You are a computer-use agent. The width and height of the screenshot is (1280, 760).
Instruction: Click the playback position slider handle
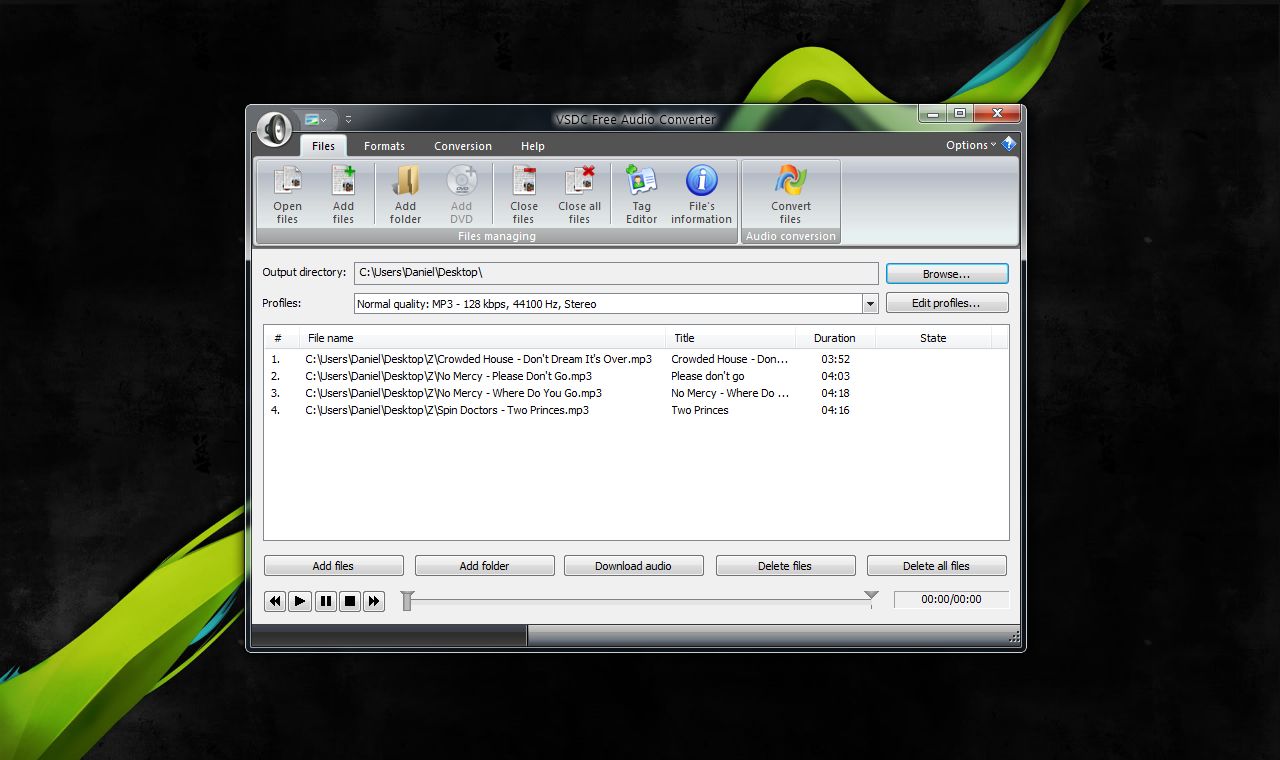(407, 600)
